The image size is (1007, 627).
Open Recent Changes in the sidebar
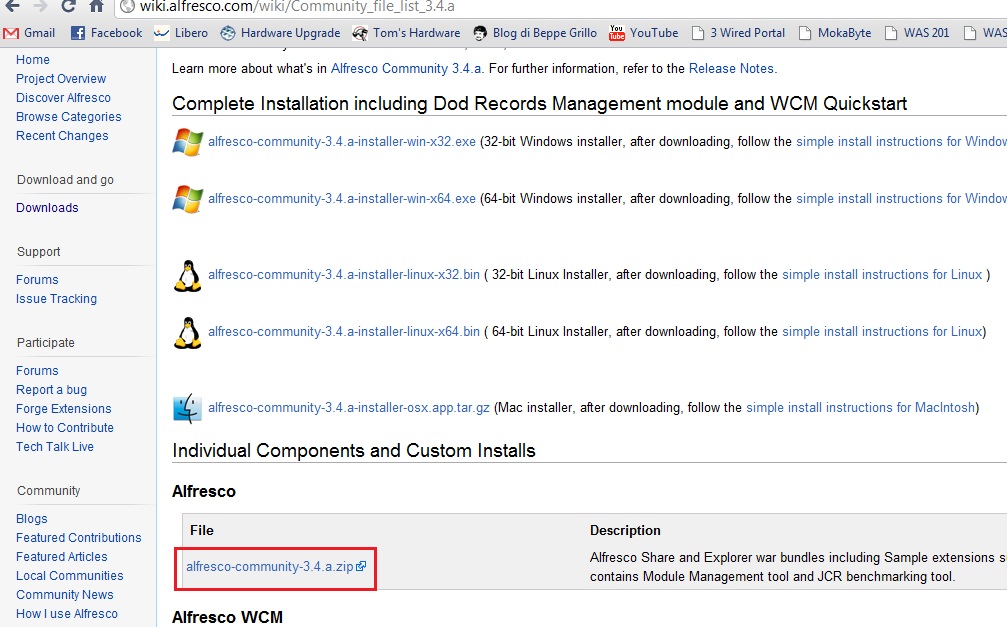click(62, 136)
